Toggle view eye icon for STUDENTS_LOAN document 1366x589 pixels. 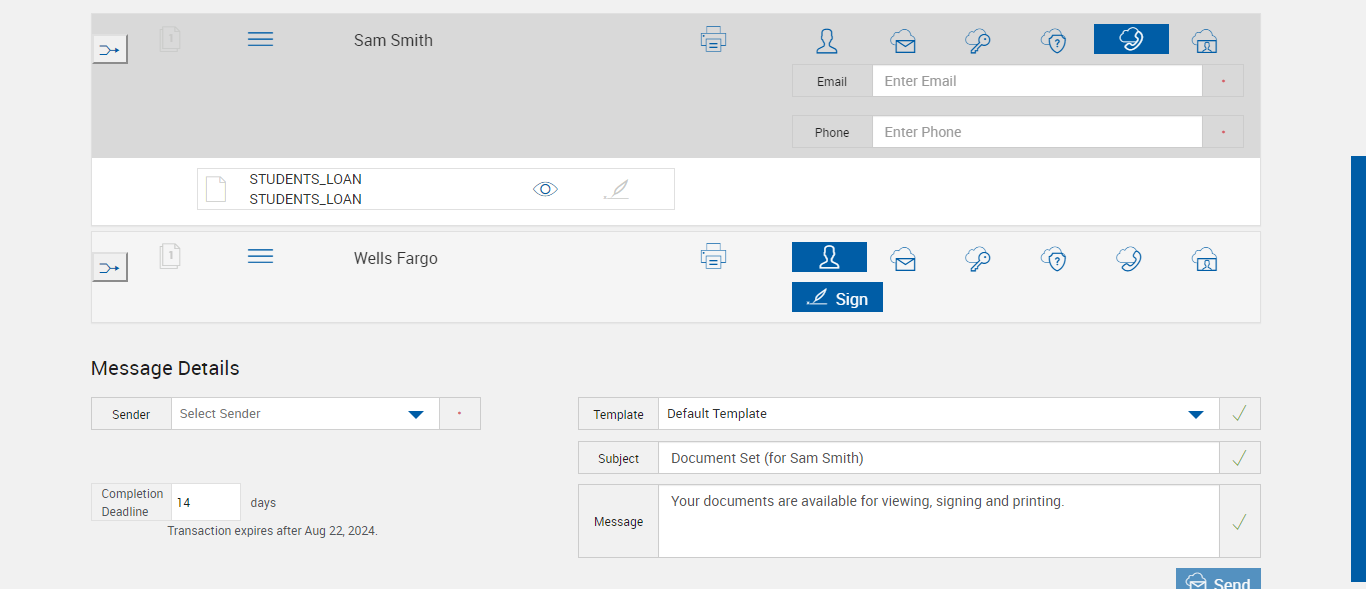(545, 189)
